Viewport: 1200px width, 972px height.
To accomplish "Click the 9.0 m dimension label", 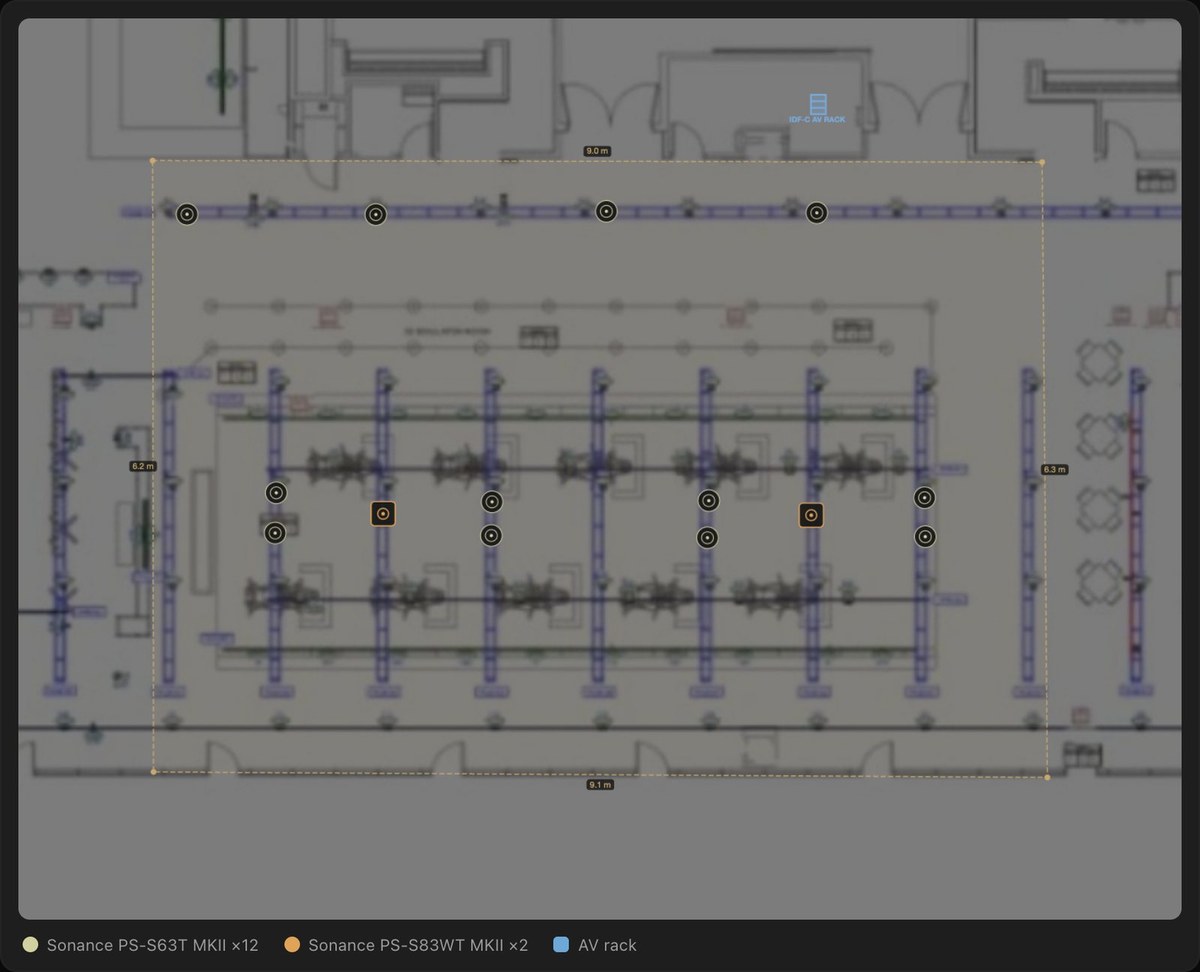I will pos(597,151).
